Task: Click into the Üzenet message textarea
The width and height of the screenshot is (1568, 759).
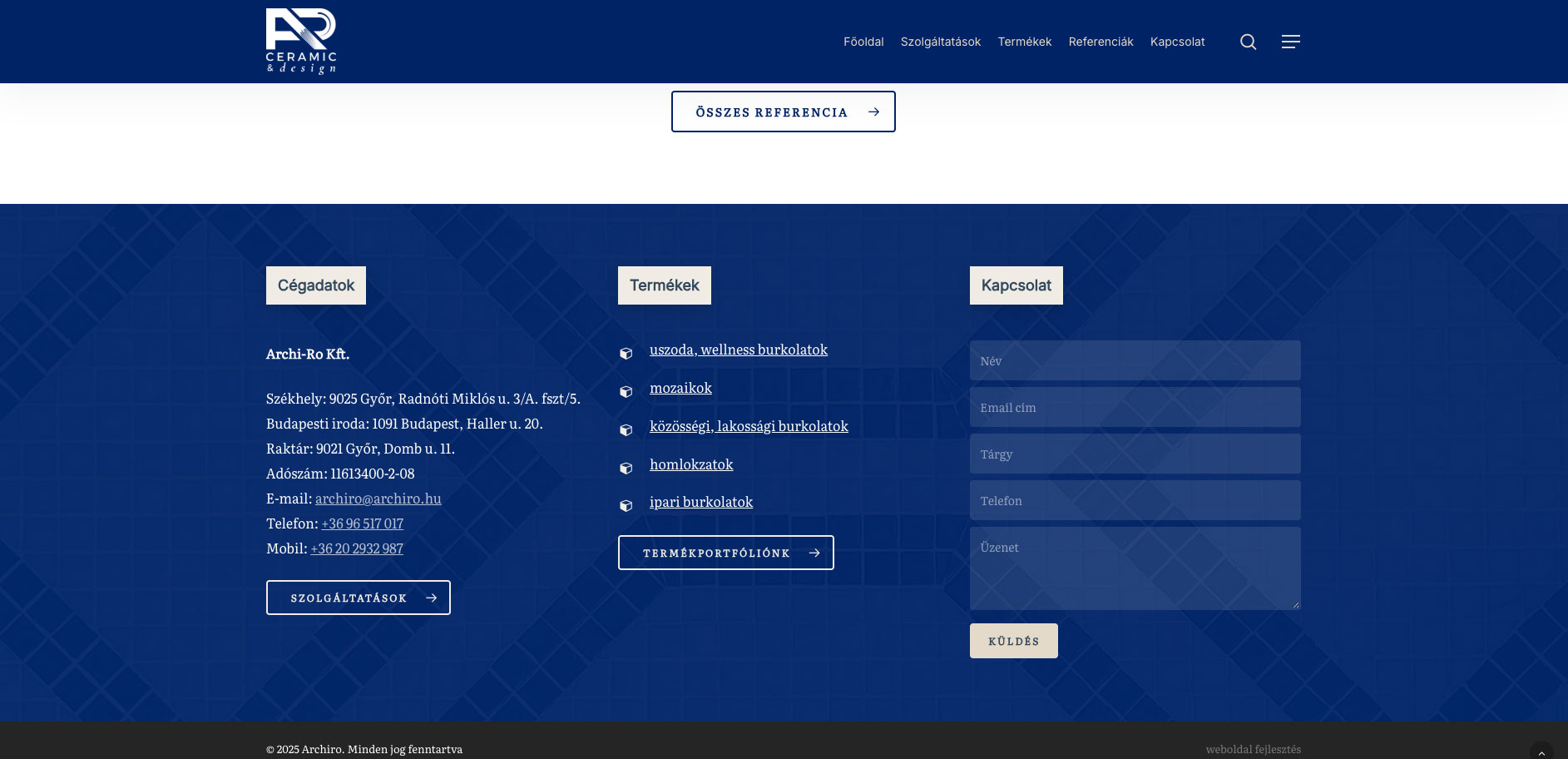Action: coord(1135,568)
